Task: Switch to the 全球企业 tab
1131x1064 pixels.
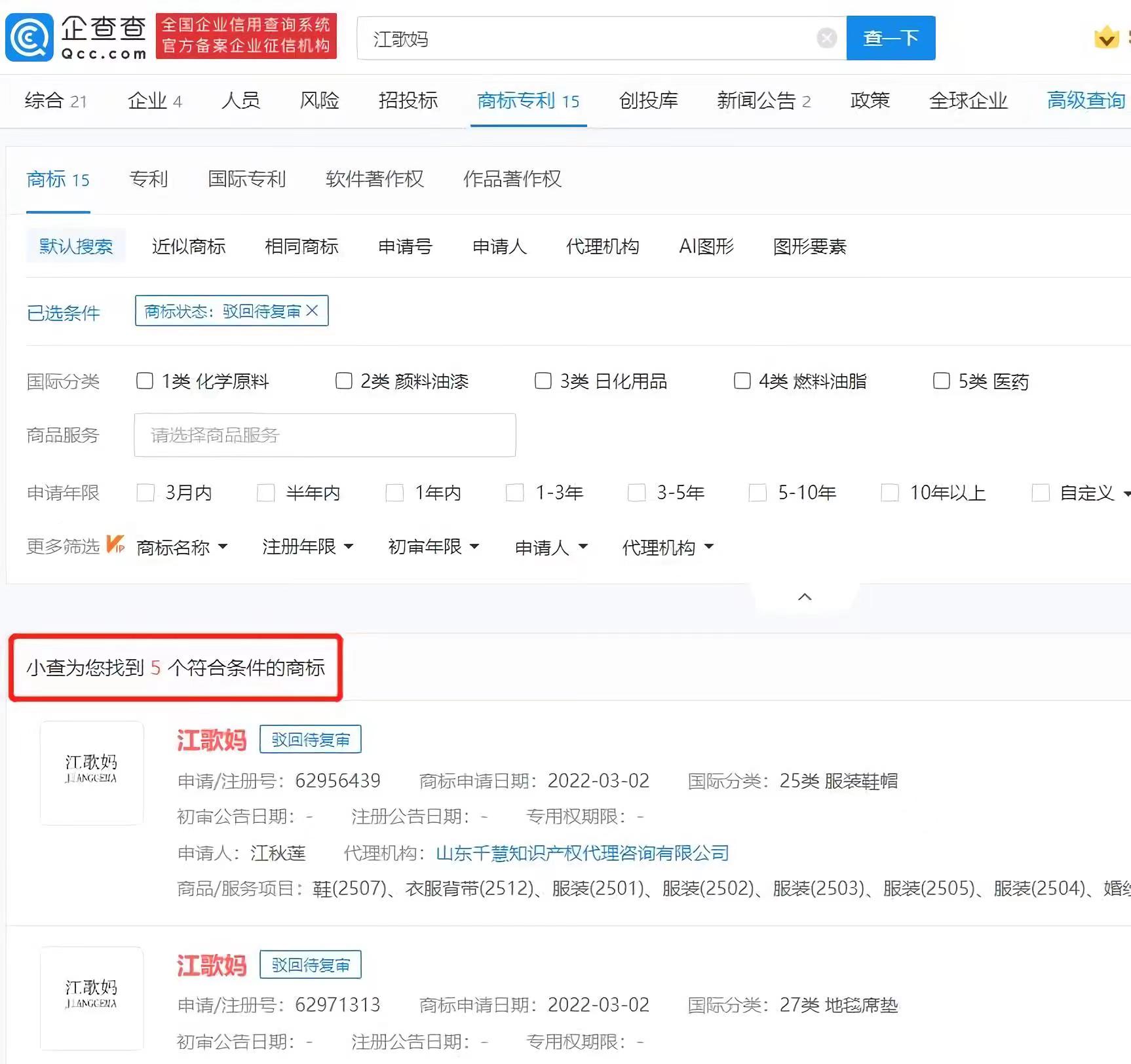Action: (x=968, y=100)
